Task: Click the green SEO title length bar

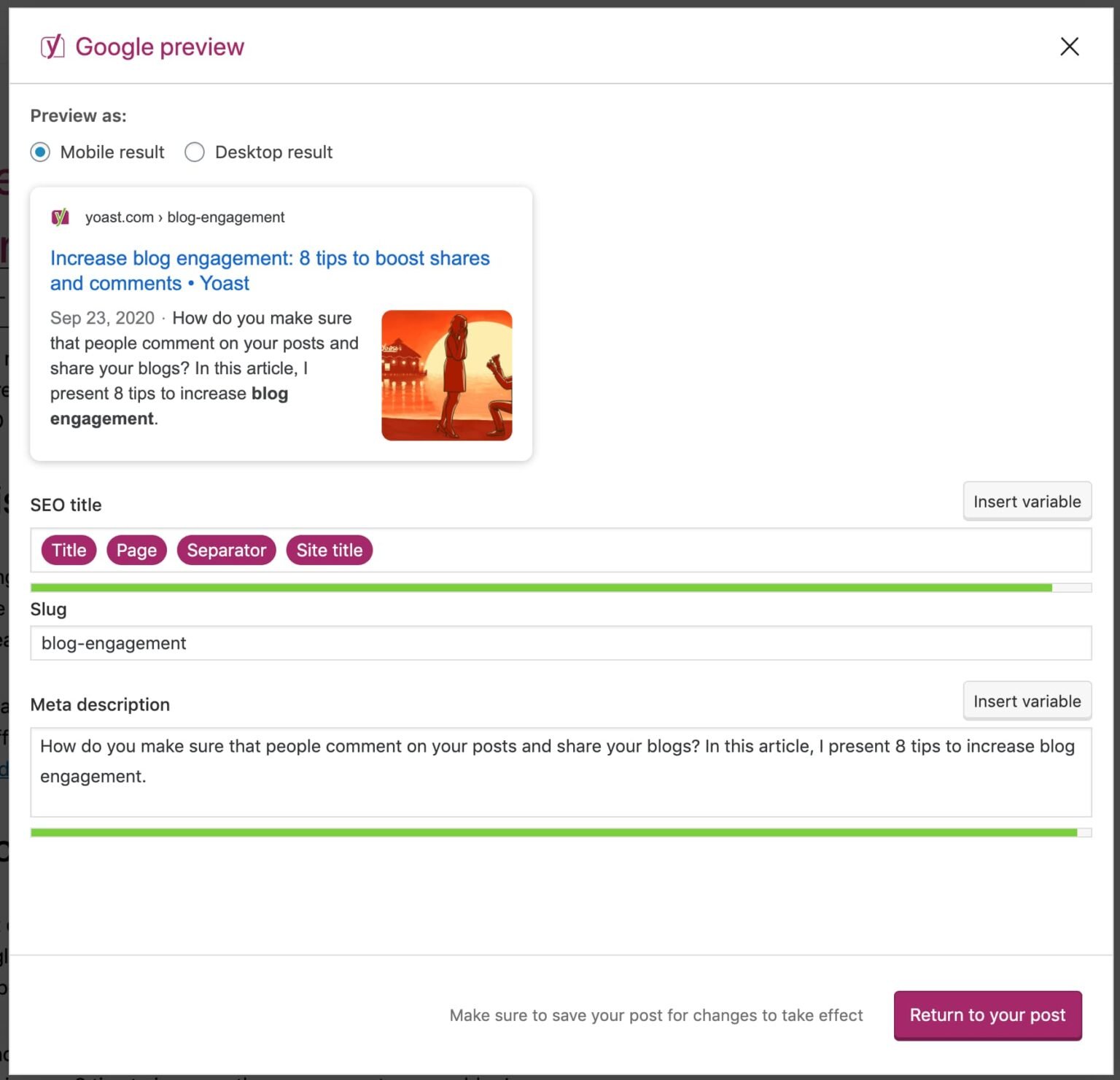Action: coord(541,586)
